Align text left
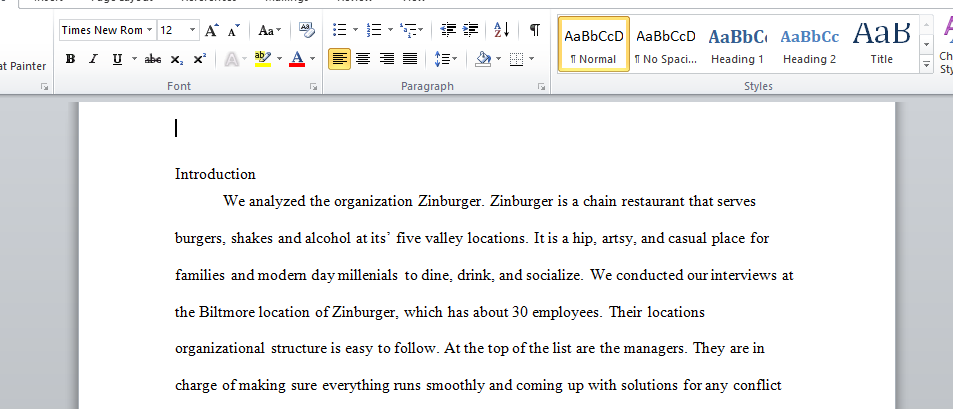 click(x=340, y=59)
